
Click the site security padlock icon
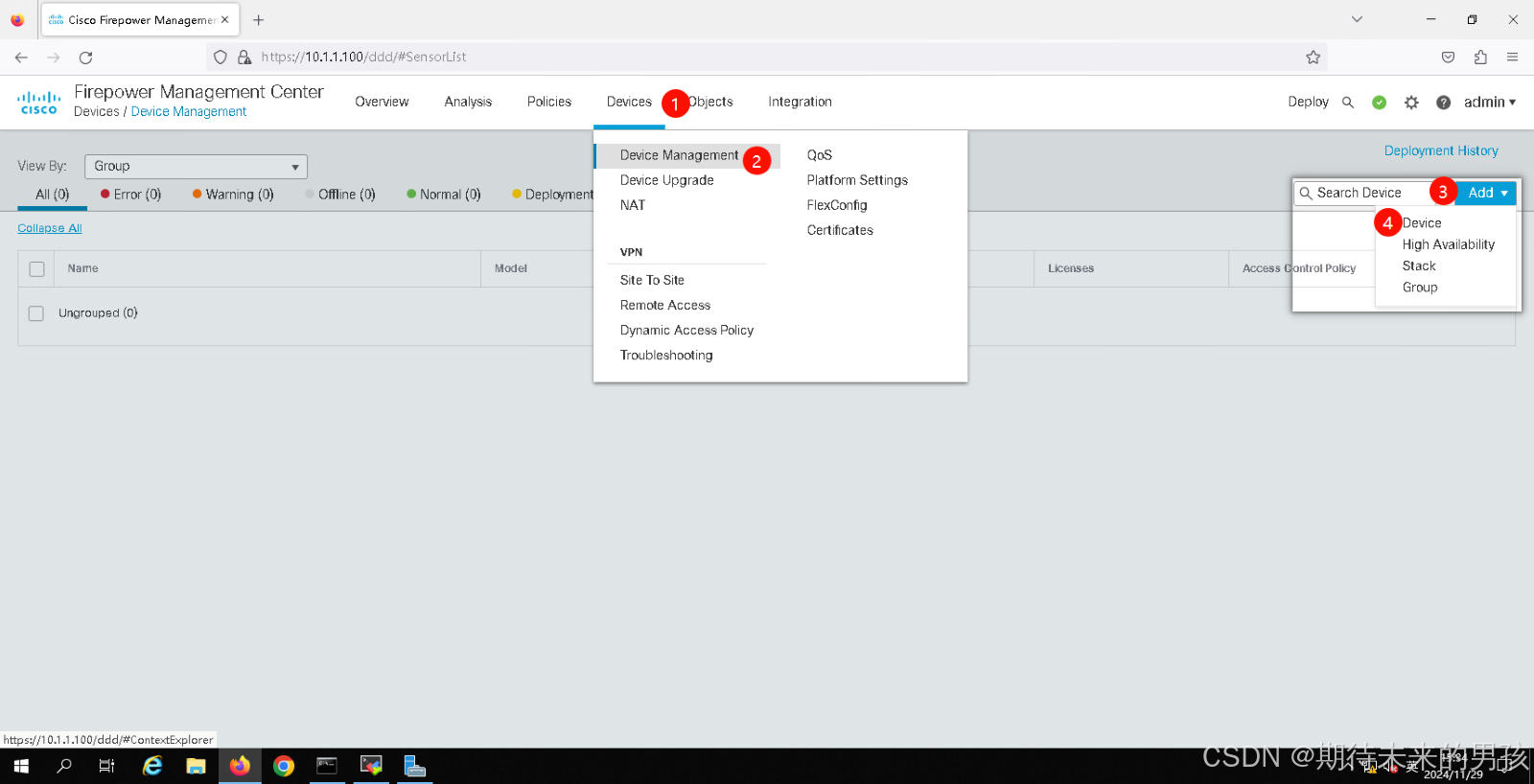pos(244,58)
